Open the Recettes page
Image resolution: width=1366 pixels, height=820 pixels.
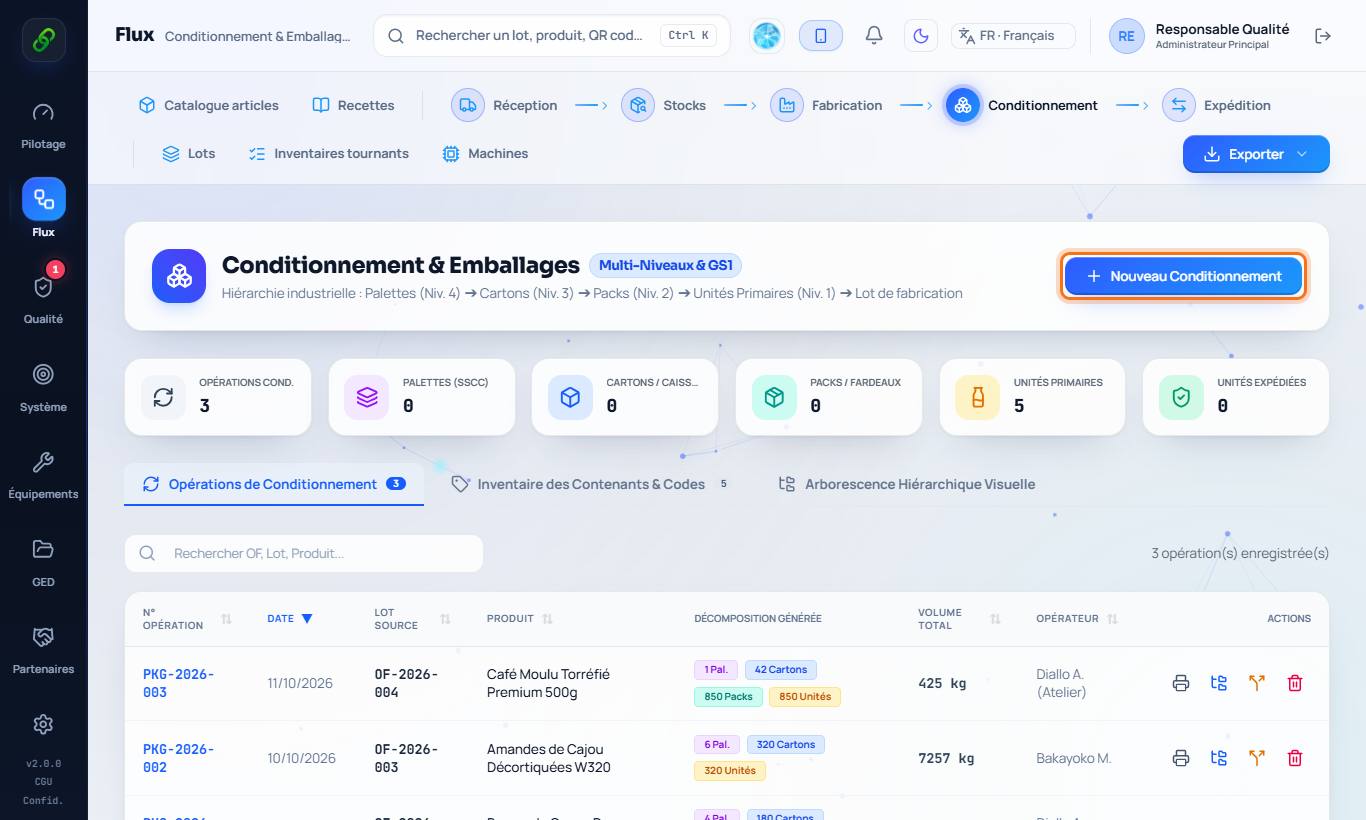[x=354, y=105]
